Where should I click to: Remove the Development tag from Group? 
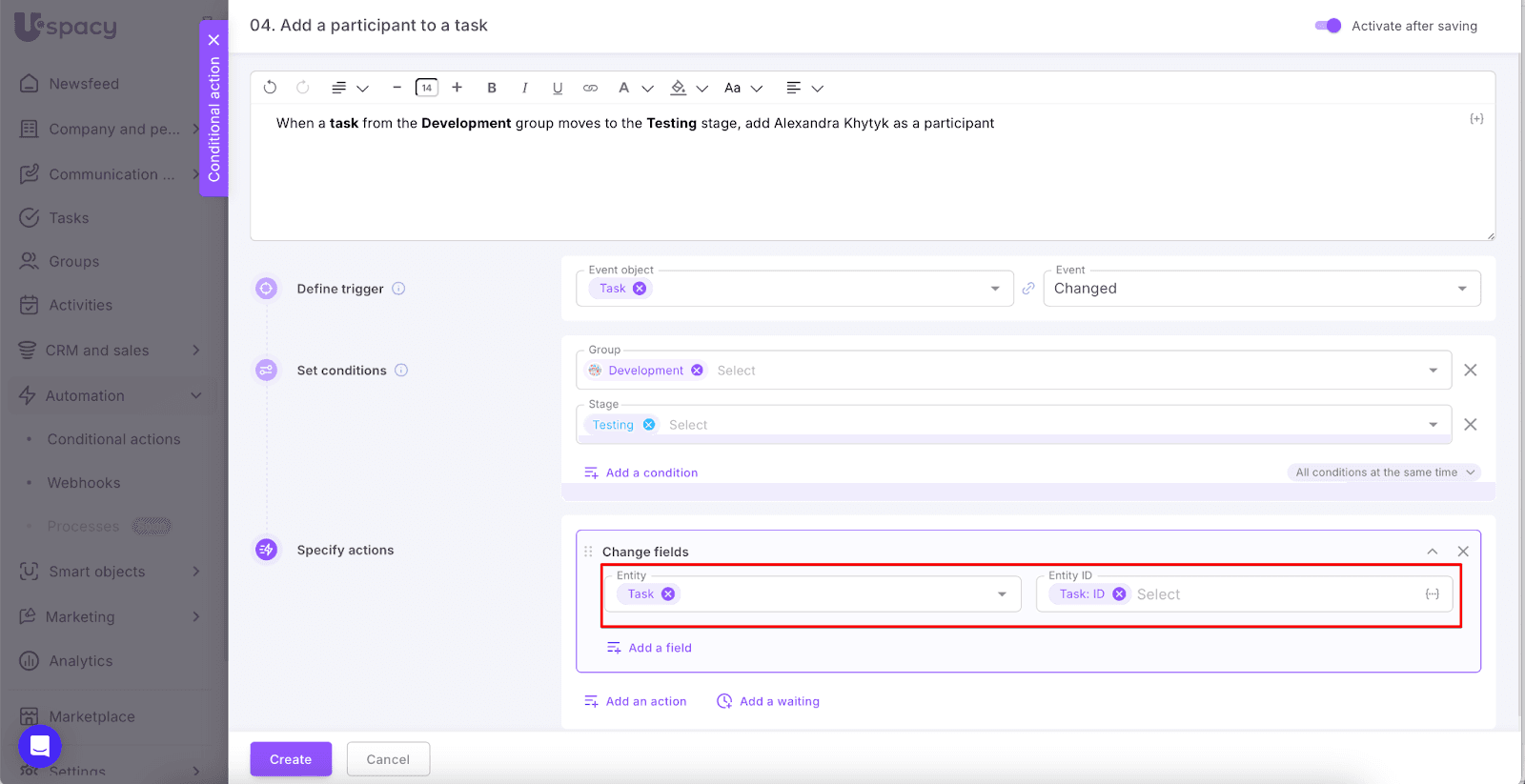(x=698, y=371)
